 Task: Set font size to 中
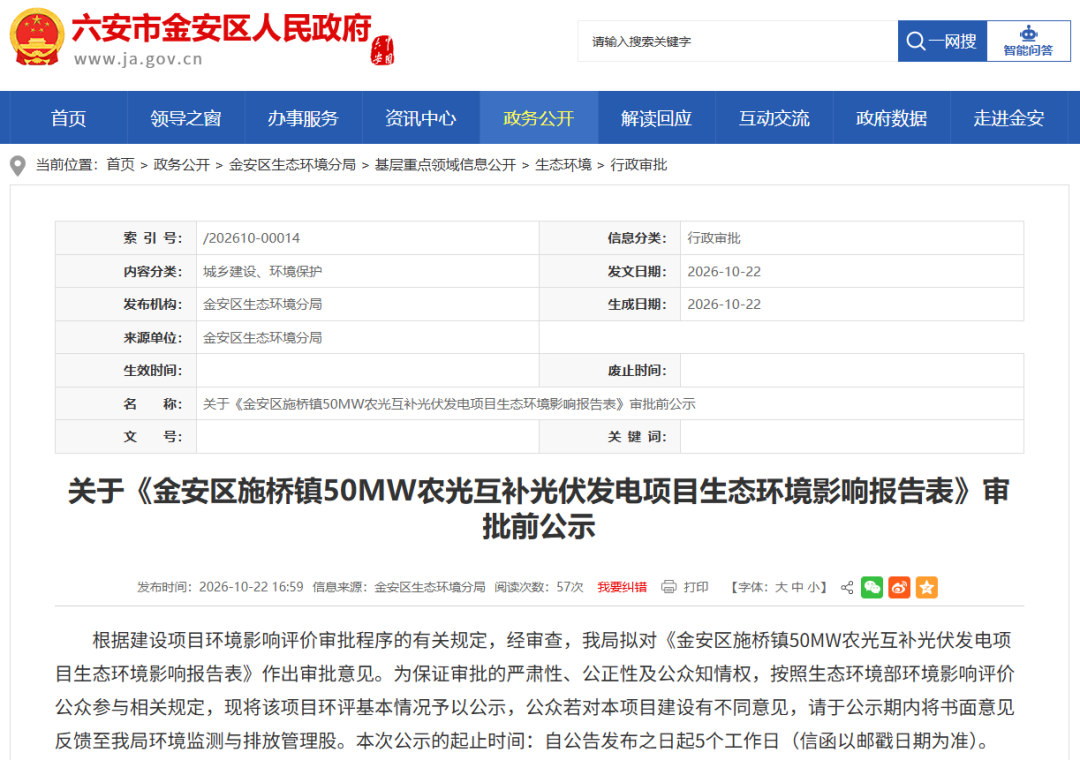point(797,587)
